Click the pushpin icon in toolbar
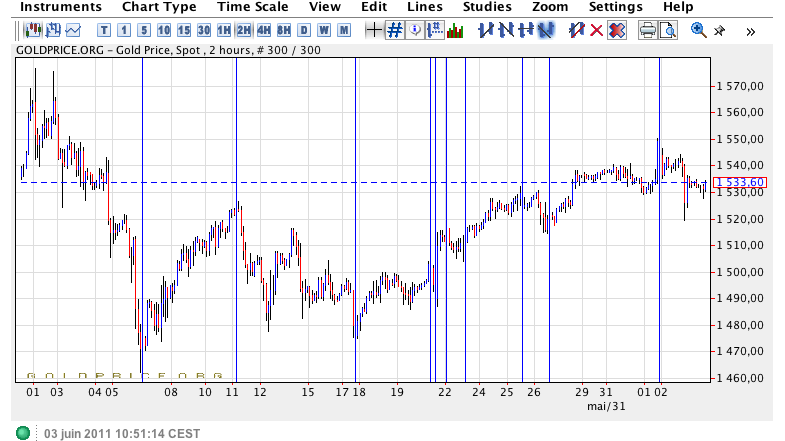 pos(719,30)
